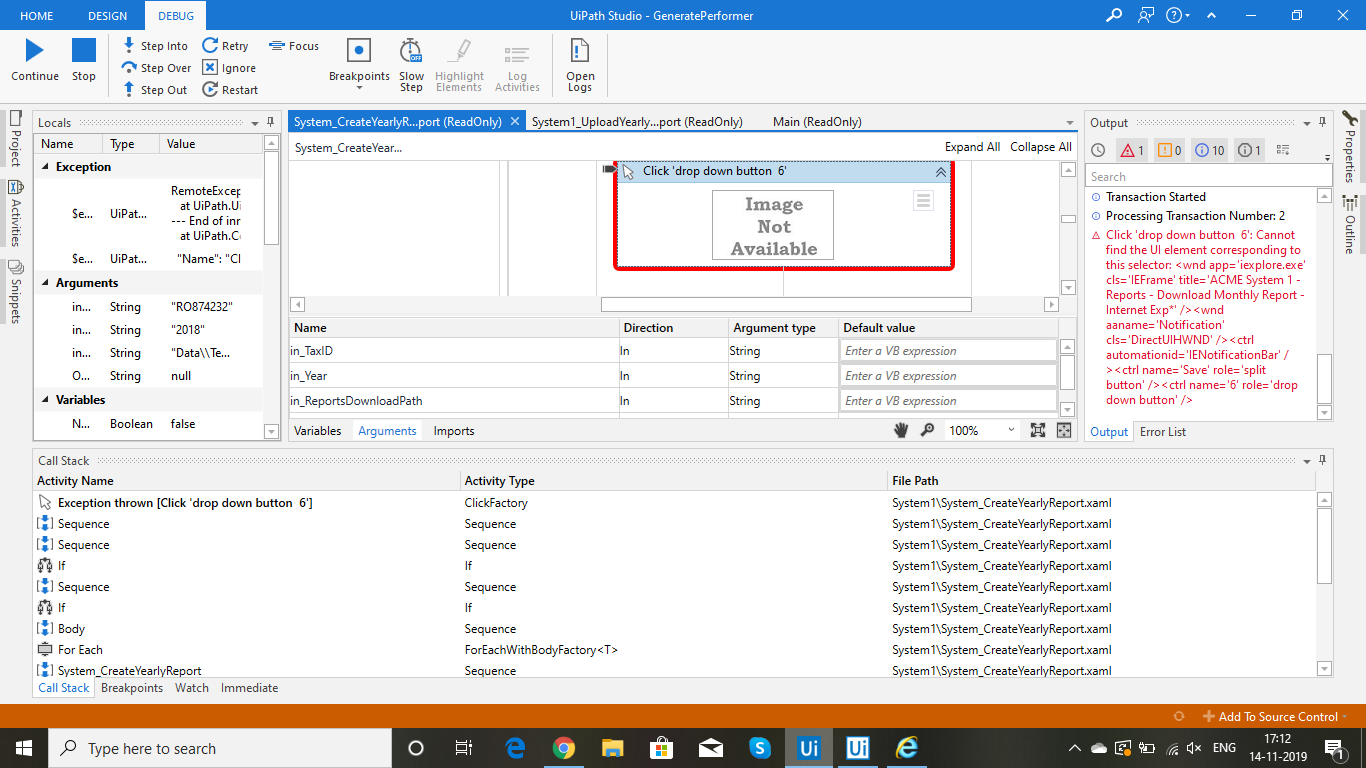Toggle the overview minimap icon
1366x768 pixels.
[x=1064, y=430]
